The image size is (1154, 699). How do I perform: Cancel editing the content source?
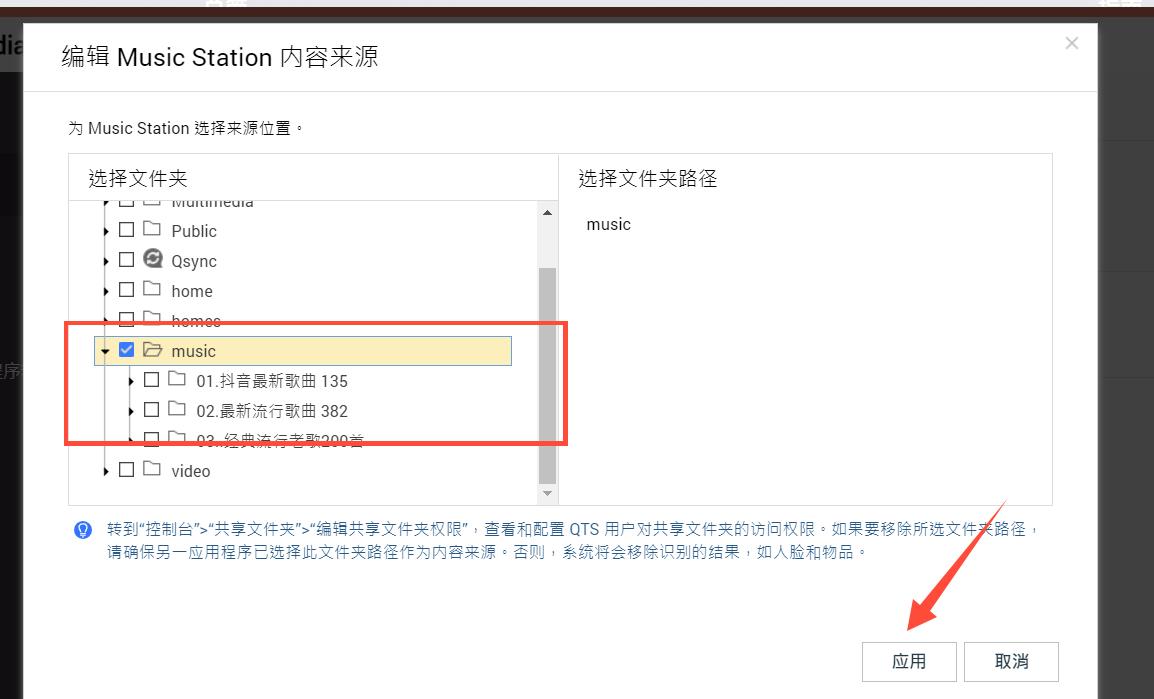[1010, 661]
